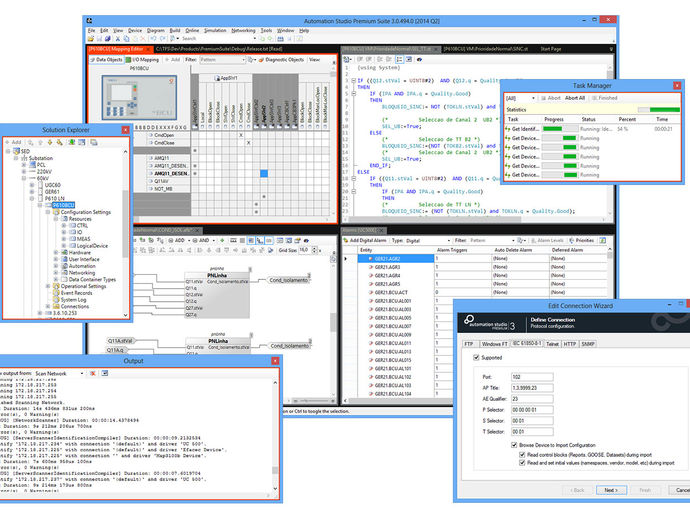
Task: Toggle Read control blocks during import checkbox
Action: (x=522, y=455)
